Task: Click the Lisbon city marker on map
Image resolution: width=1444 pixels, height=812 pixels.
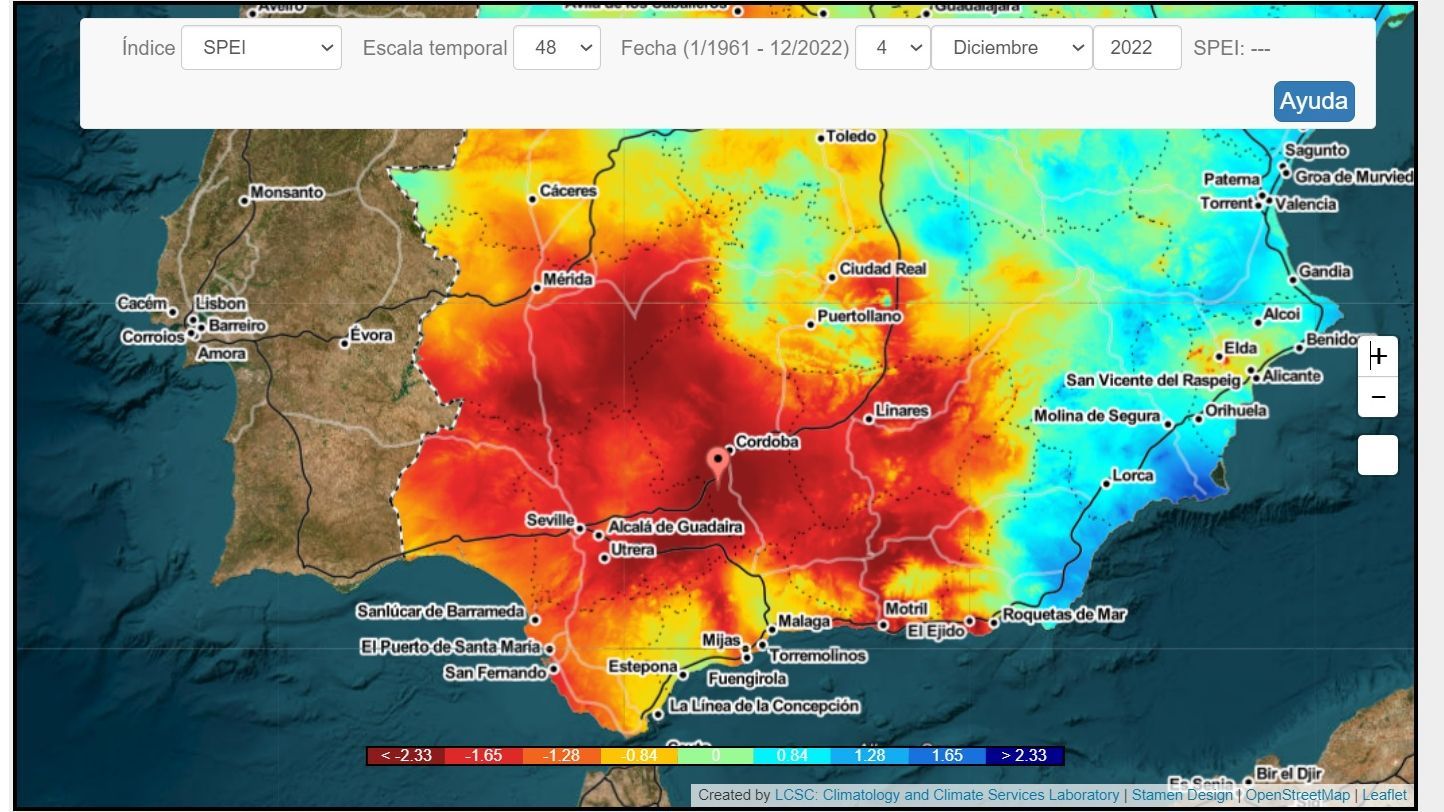Action: [192, 320]
